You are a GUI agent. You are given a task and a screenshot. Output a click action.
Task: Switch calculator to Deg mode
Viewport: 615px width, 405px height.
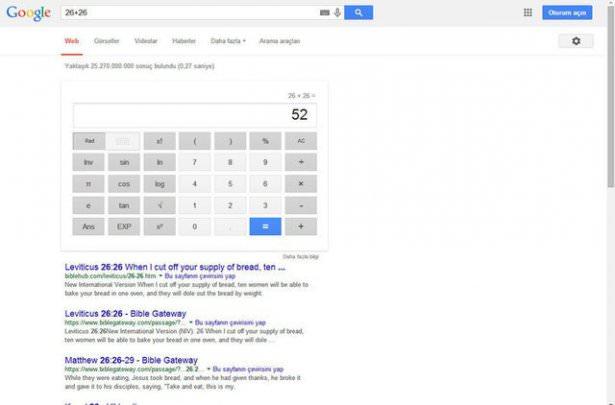click(124, 141)
